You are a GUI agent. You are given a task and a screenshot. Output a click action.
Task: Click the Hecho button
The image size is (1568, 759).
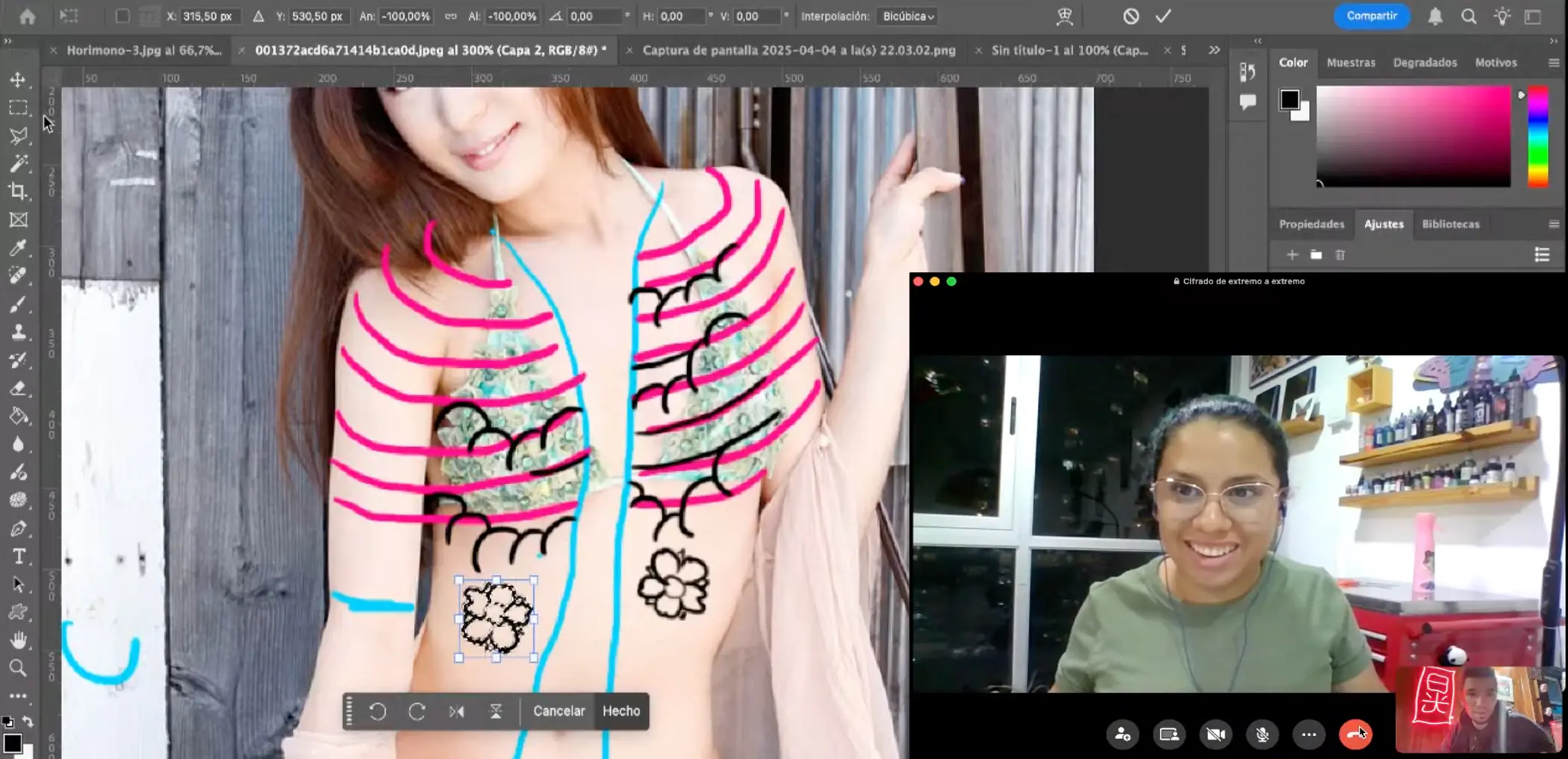(621, 711)
